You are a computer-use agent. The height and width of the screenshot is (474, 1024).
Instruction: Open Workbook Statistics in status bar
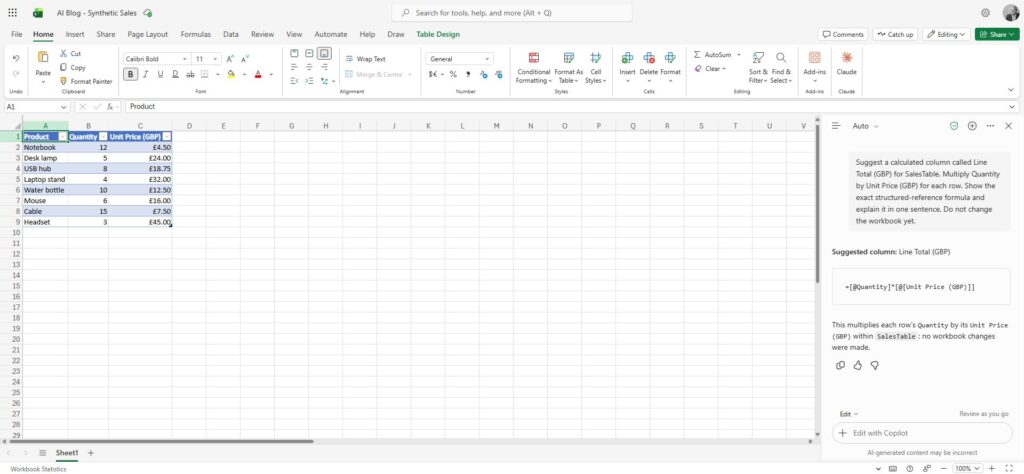tap(38, 469)
